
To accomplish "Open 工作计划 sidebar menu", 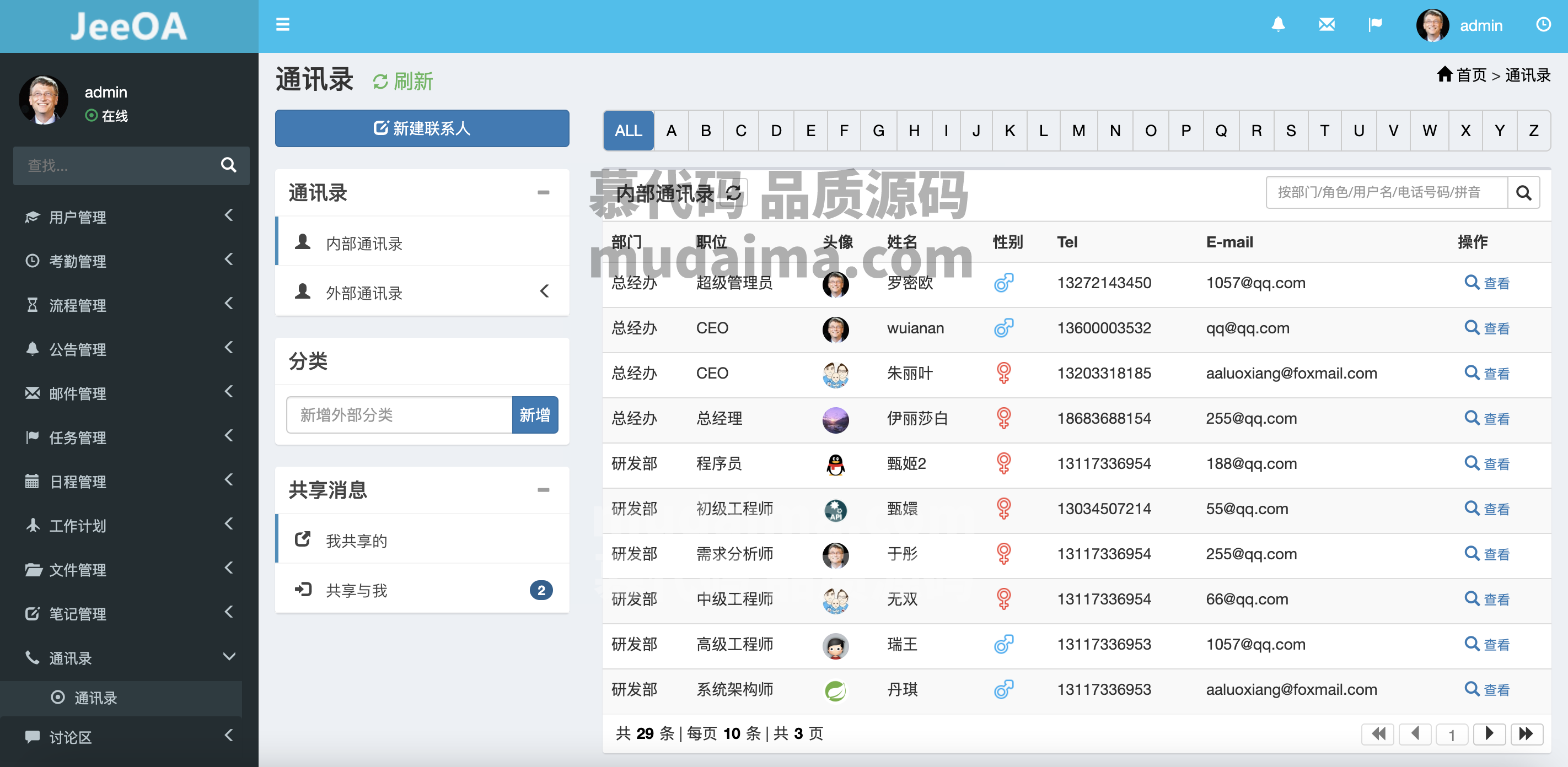I will pos(129,526).
